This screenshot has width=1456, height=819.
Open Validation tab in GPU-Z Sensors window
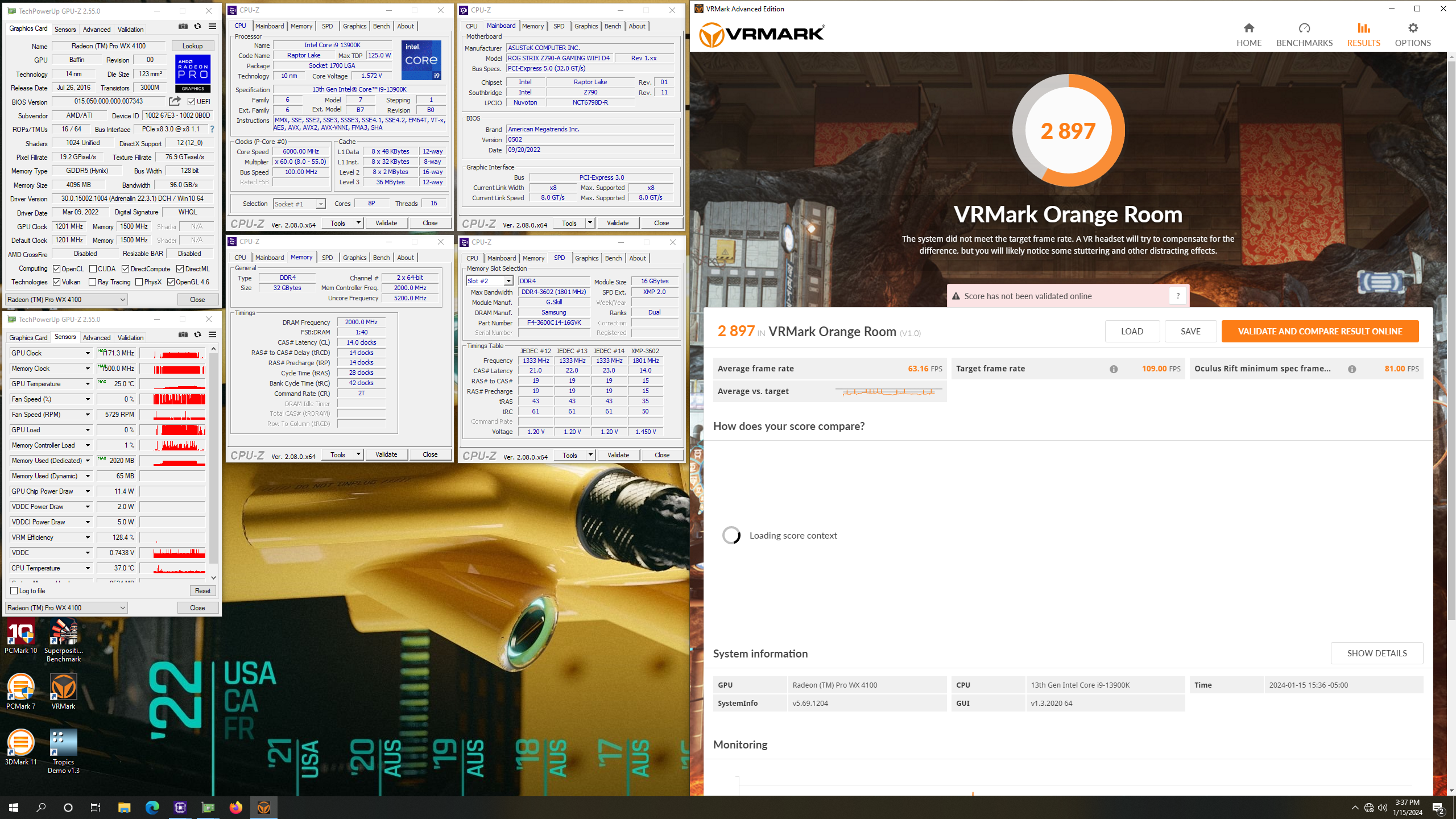click(130, 337)
